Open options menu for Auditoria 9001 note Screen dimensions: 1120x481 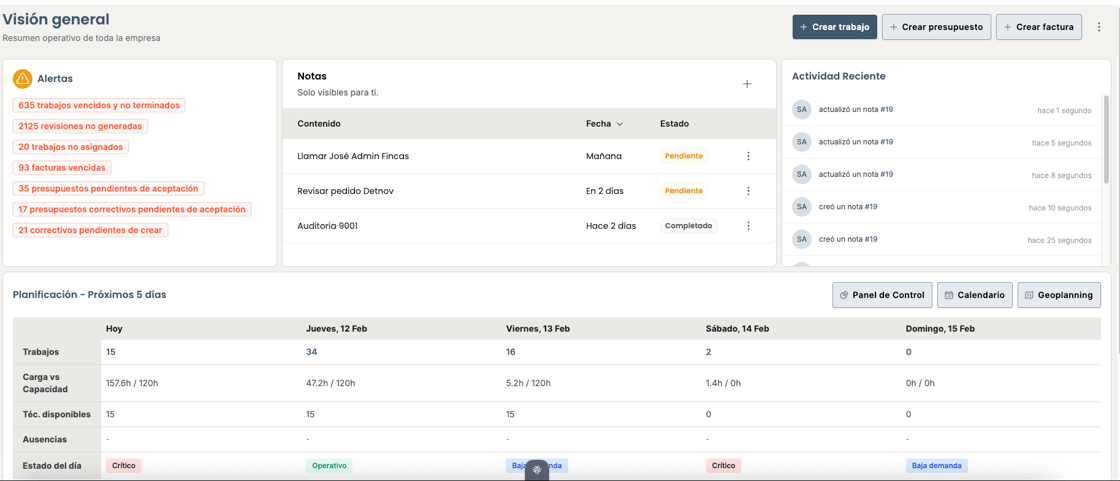[748, 226]
